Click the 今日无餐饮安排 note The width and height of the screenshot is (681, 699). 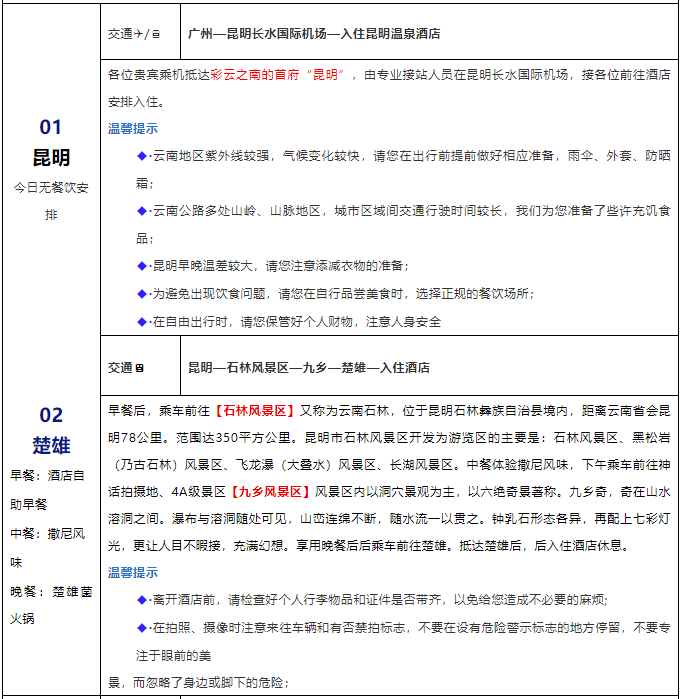click(51, 200)
